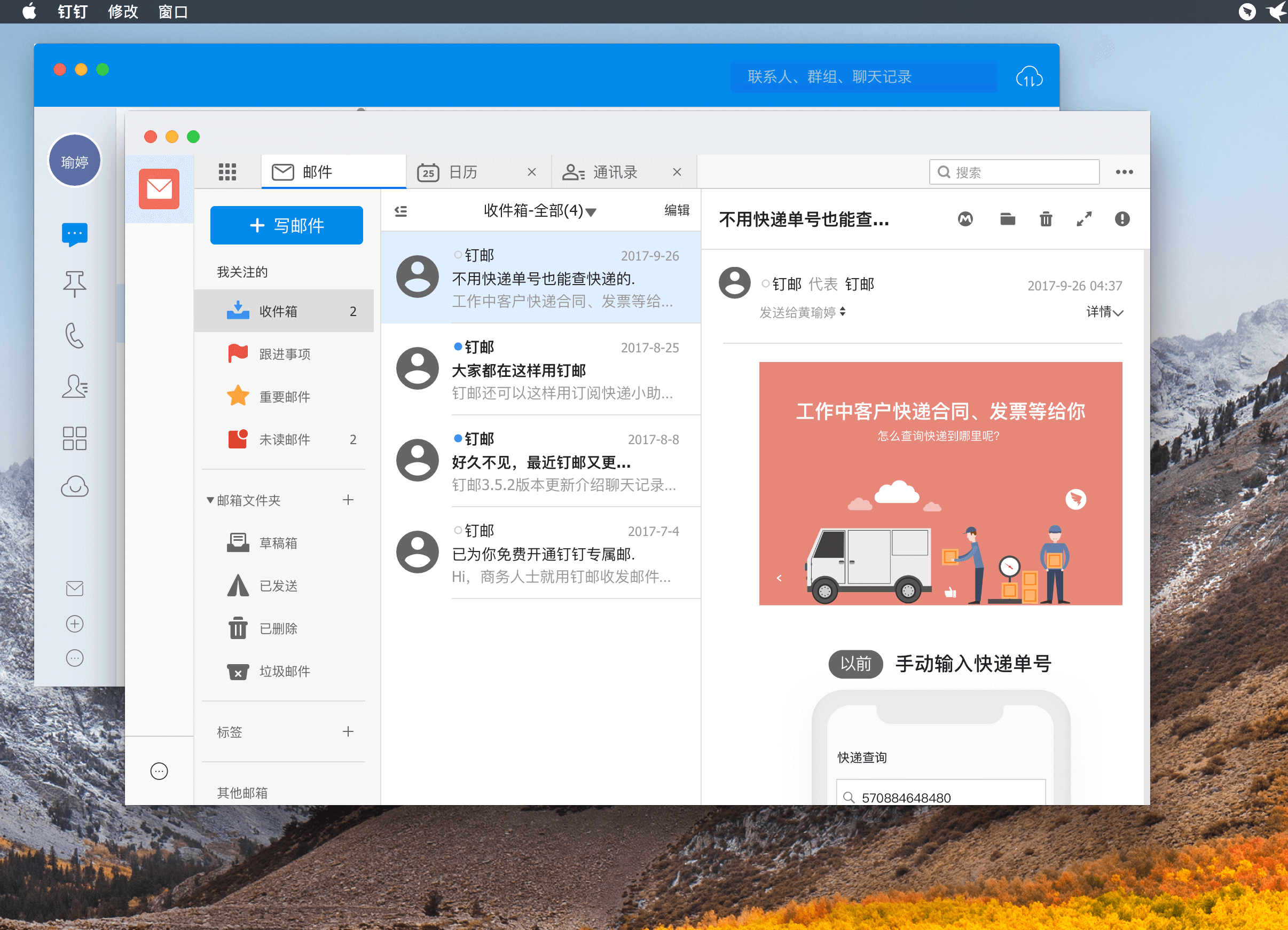The width and height of the screenshot is (1288, 930).
Task: Open email 大家都在这样用钉邮
Action: [x=540, y=369]
